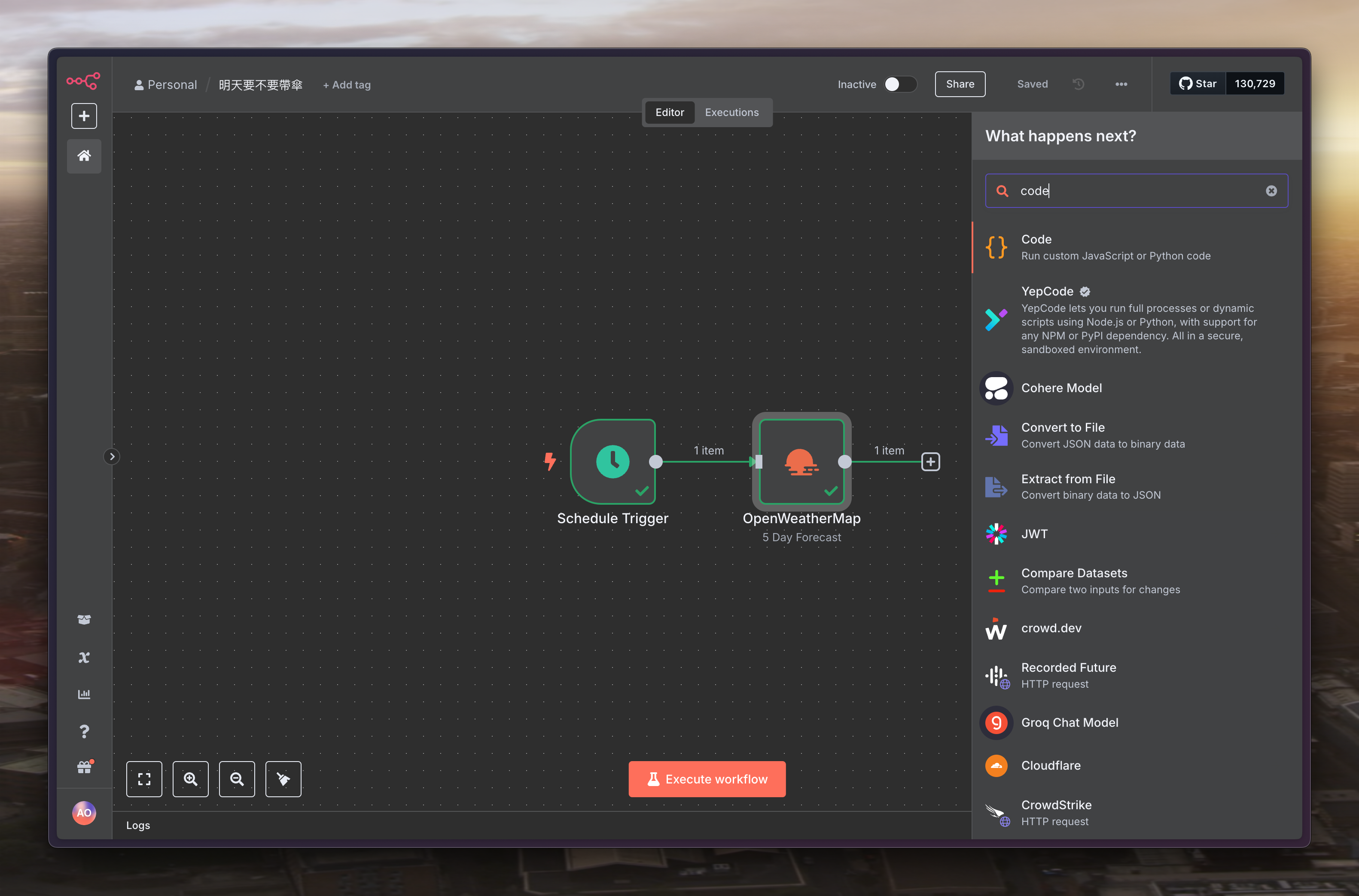1359x896 pixels.
Task: Click the tidy up workflow icon
Action: 283,779
